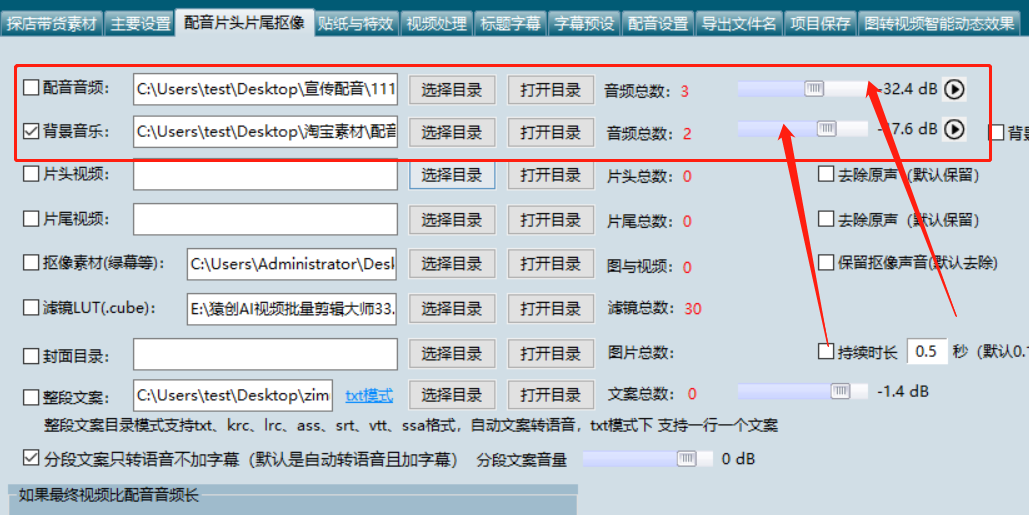The height and width of the screenshot is (515, 1029).
Task: Click the 整段文案 volume slider at -1.4 dB
Action: tap(840, 391)
